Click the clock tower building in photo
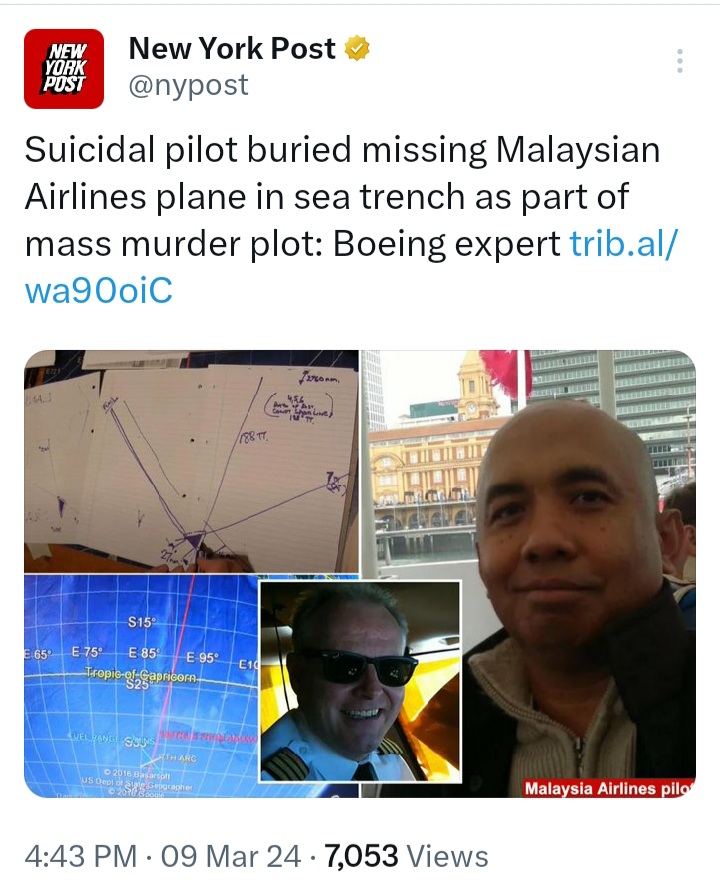 (478, 386)
